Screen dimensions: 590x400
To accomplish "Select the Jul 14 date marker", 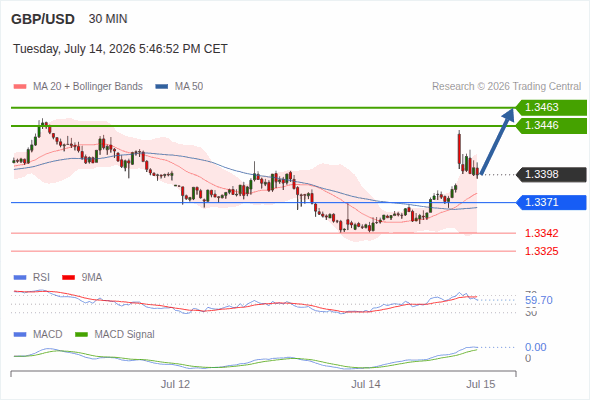I will coord(366,384).
